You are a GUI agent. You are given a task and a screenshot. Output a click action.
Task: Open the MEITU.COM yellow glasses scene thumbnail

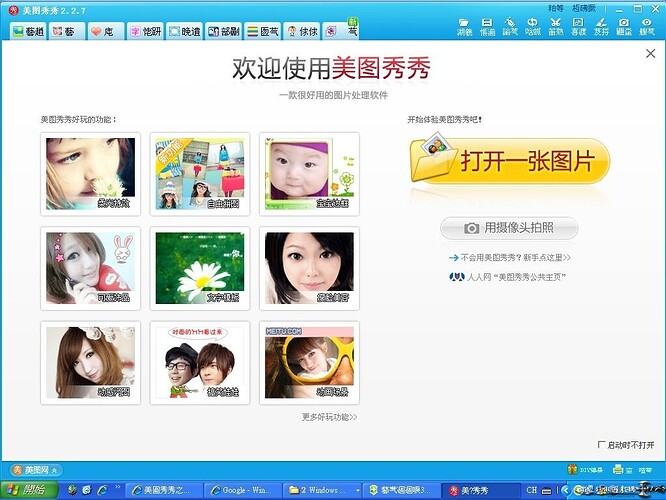[309, 363]
